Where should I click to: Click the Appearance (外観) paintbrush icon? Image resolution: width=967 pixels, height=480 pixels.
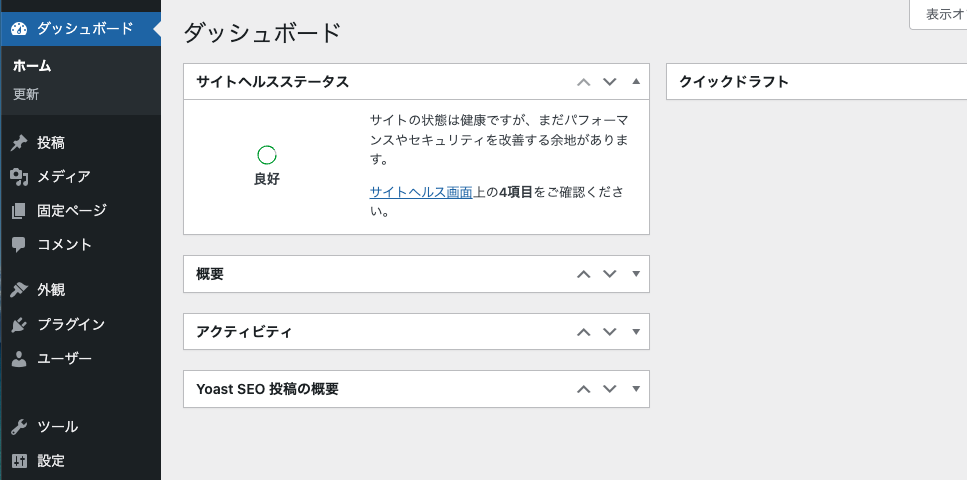[x=19, y=290]
